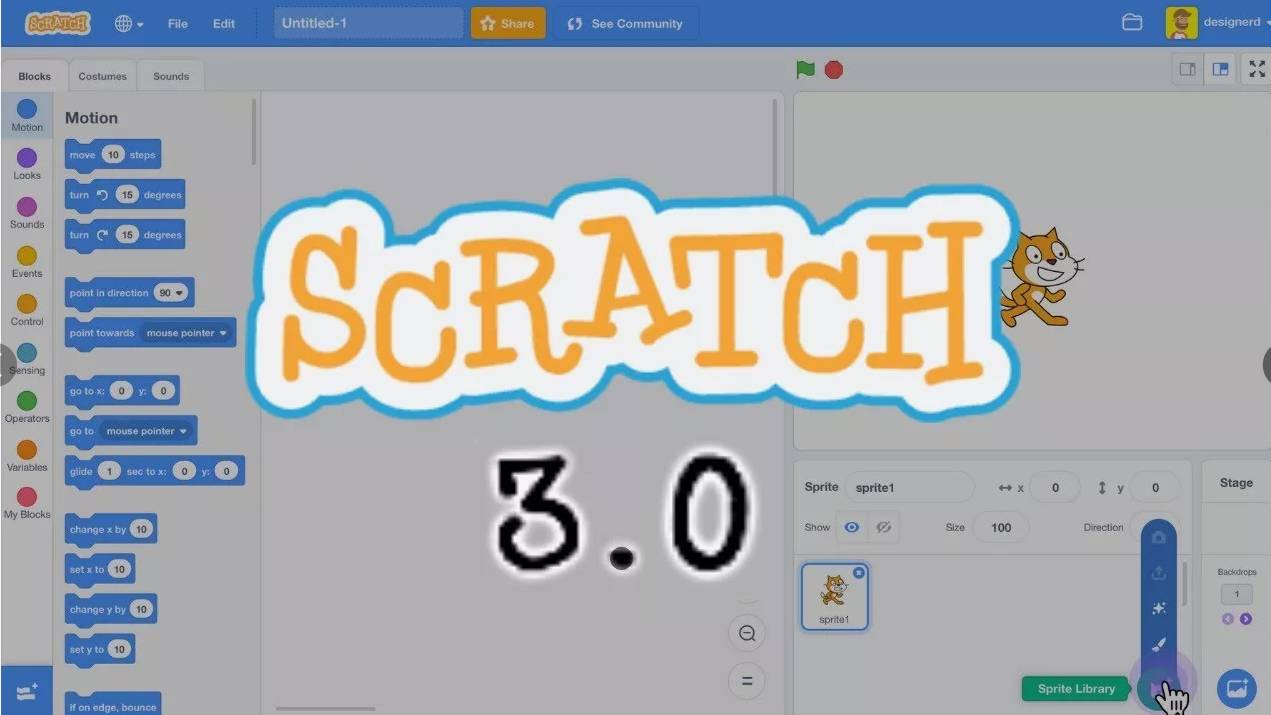Click the block palette vertical scrollbar
This screenshot has width=1271, height=715.
coord(254,132)
